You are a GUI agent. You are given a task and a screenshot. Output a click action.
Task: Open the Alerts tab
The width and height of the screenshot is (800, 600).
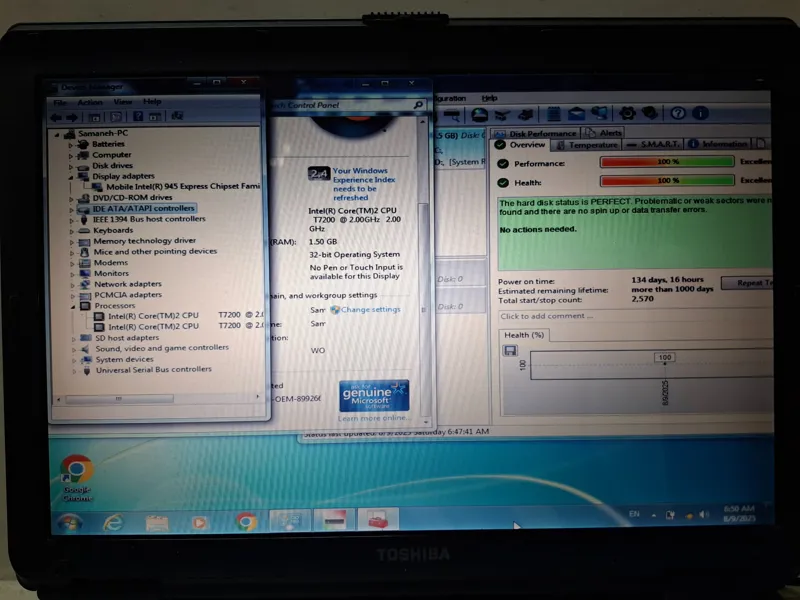coord(603,133)
